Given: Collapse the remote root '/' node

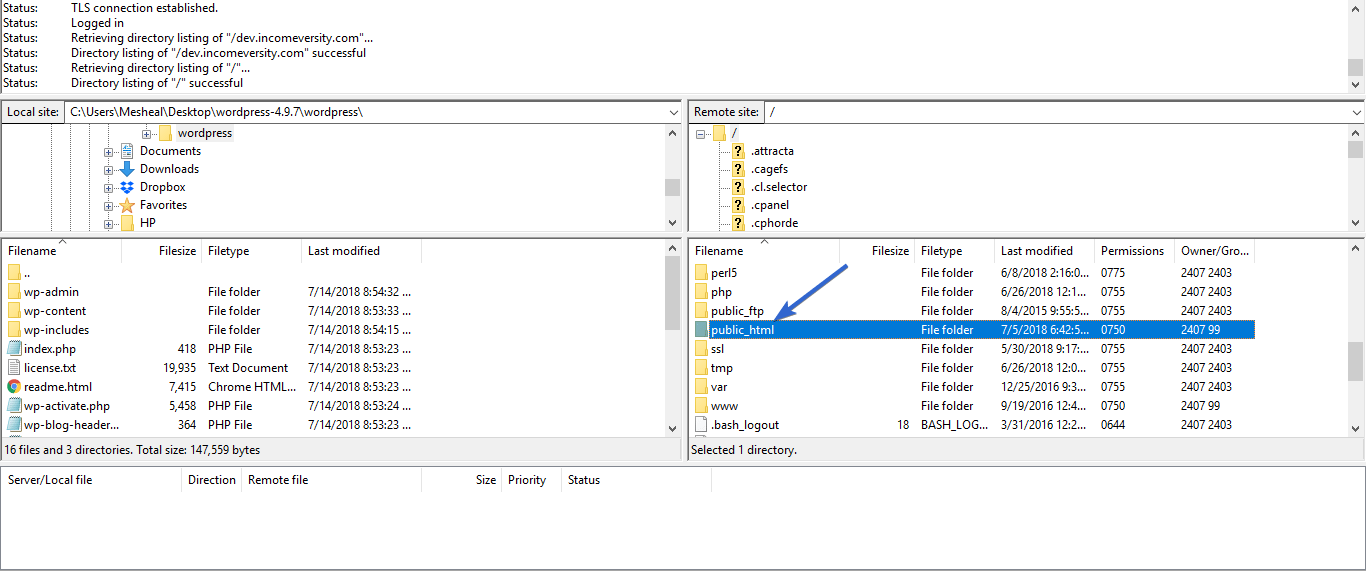Looking at the screenshot, I should [x=701, y=133].
